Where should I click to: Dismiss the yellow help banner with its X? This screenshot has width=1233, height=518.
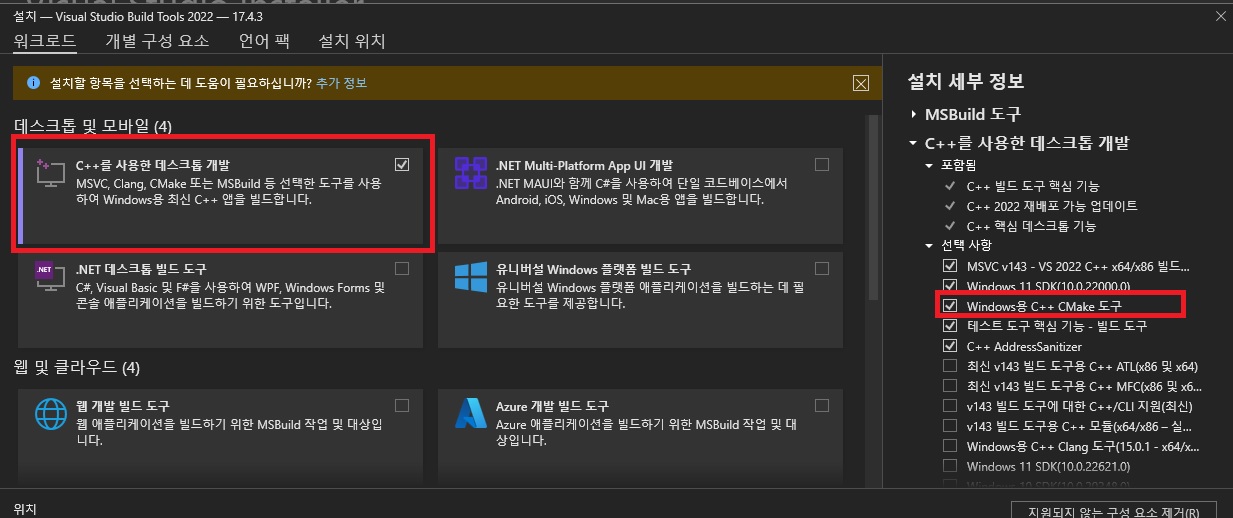pyautogui.click(x=860, y=83)
